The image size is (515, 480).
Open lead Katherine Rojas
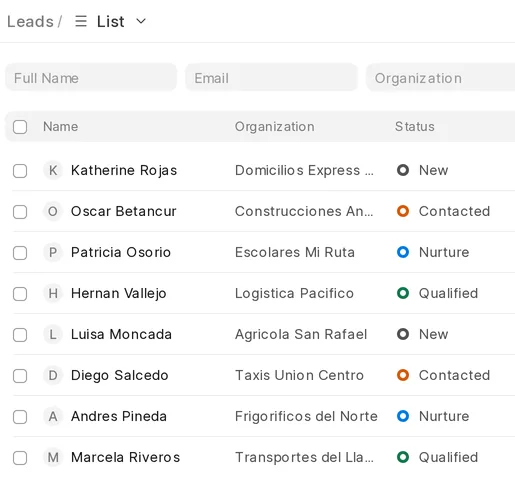(x=124, y=170)
